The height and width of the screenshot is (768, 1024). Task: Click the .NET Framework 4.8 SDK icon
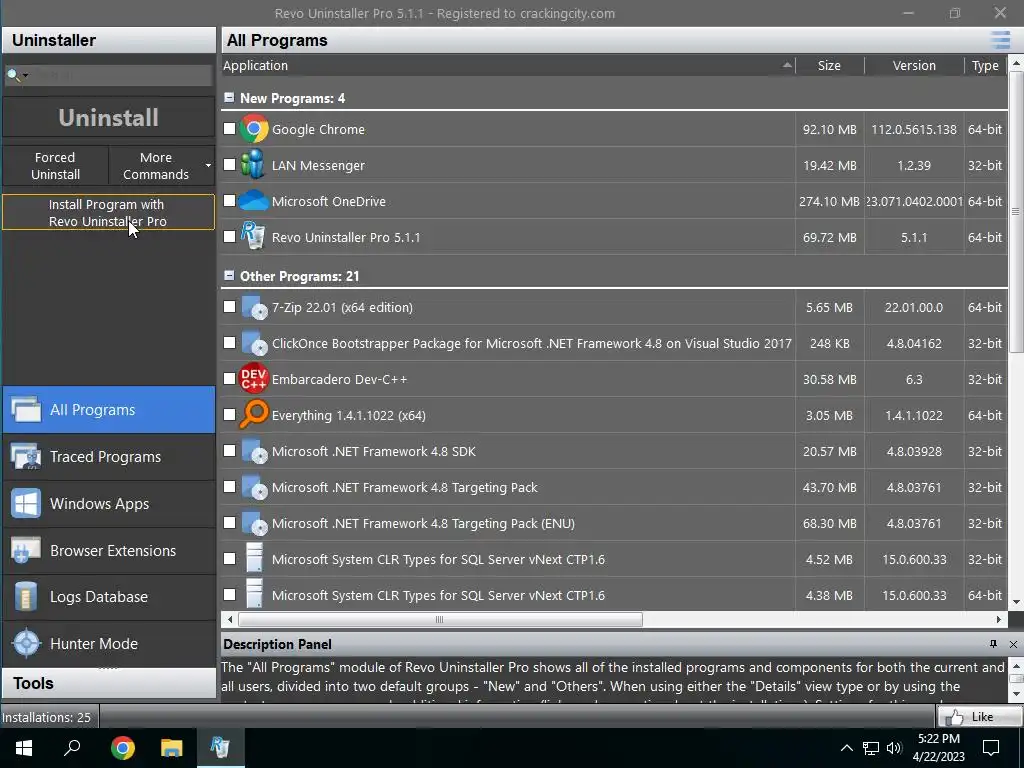coord(255,451)
